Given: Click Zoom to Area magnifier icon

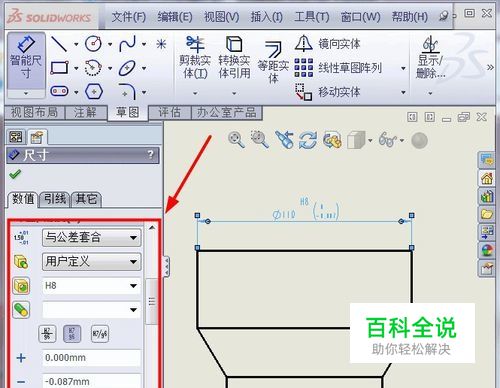Looking at the screenshot, I should click(260, 139).
